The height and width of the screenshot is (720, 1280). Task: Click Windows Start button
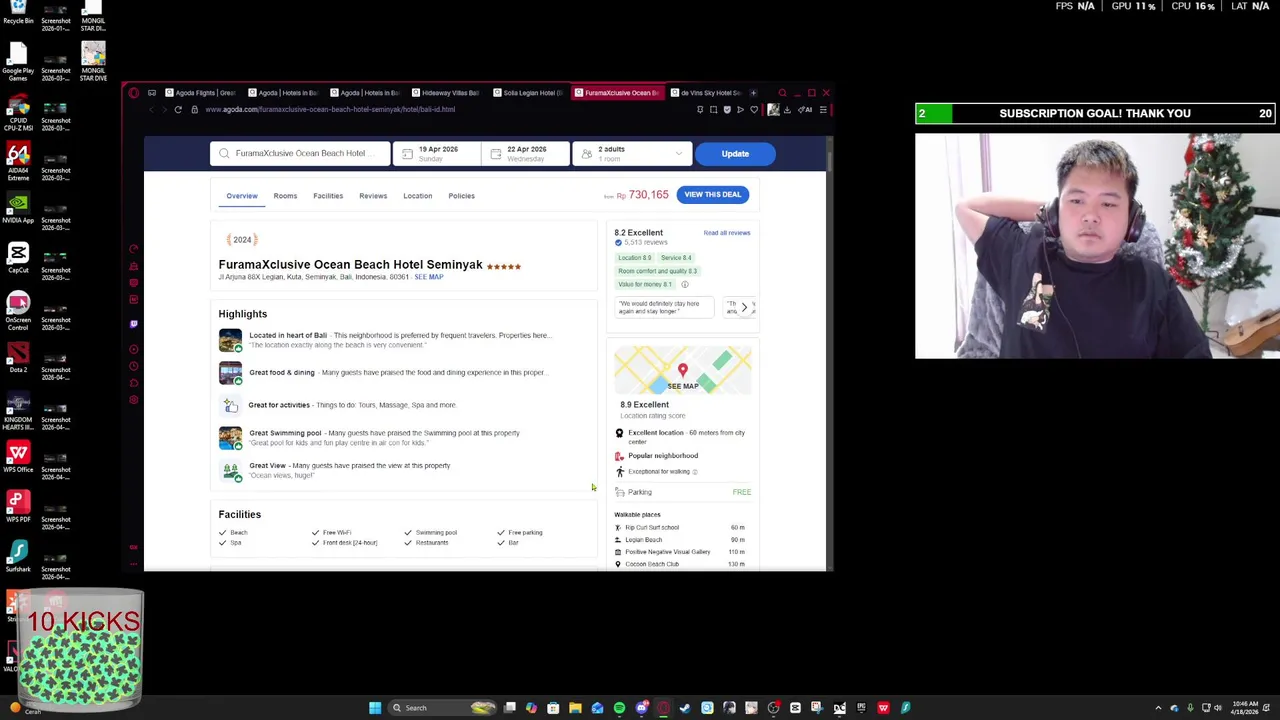pos(375,708)
